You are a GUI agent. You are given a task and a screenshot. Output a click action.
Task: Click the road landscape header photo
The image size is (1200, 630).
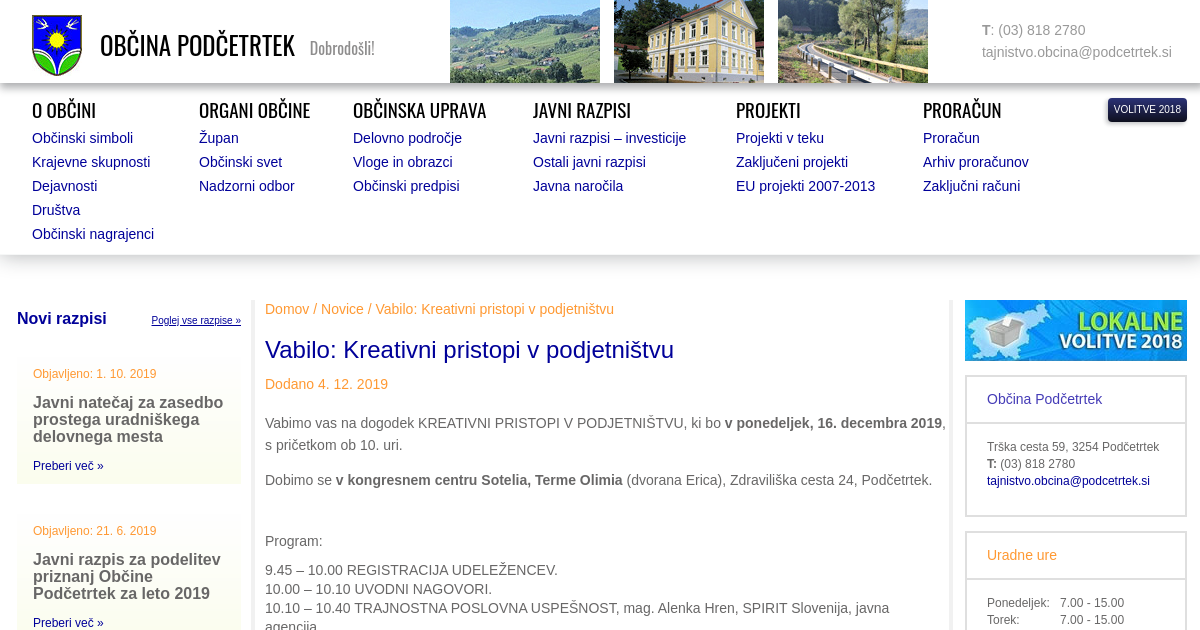[x=852, y=41]
